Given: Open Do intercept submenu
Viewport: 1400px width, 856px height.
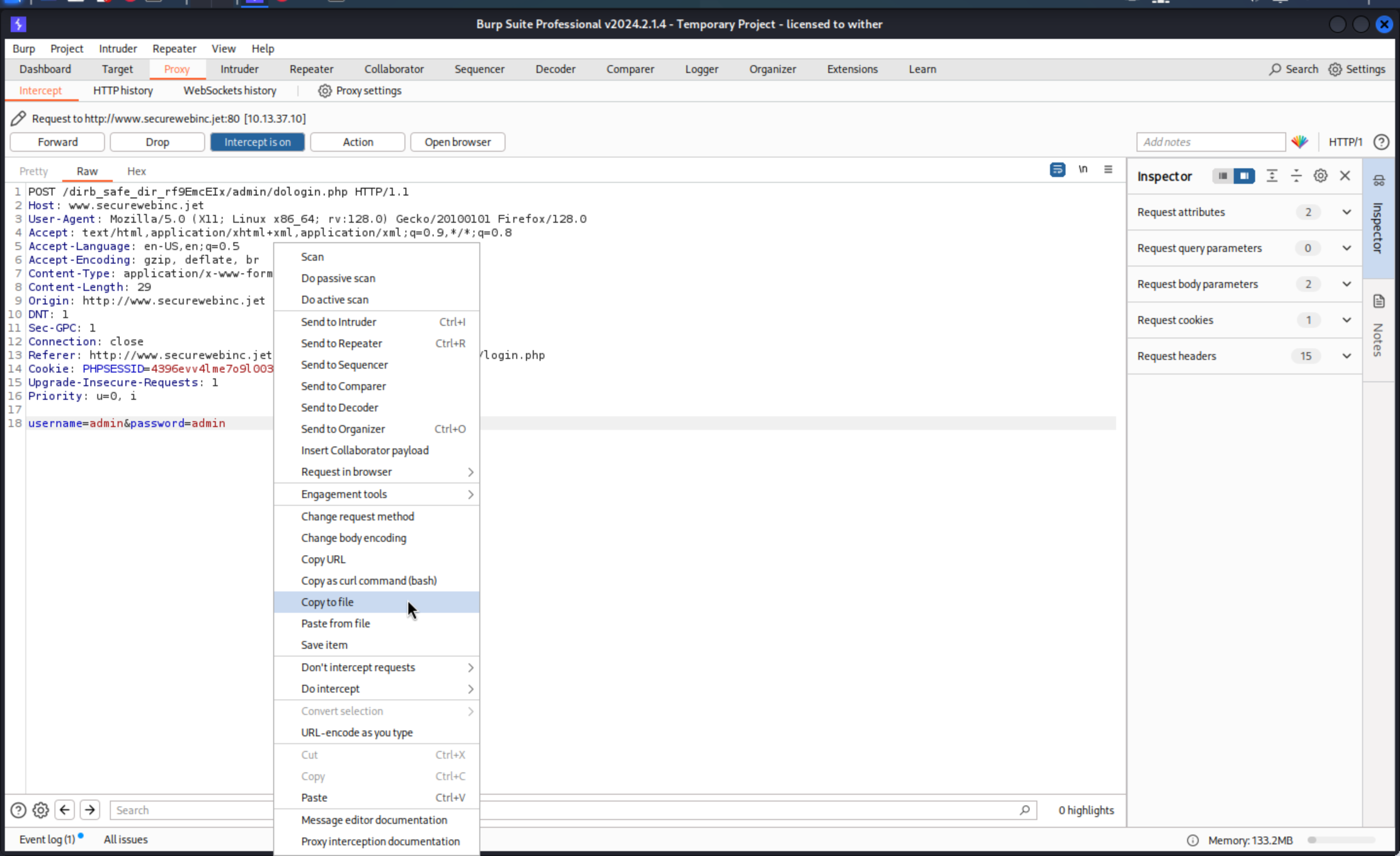Looking at the screenshot, I should [x=377, y=689].
